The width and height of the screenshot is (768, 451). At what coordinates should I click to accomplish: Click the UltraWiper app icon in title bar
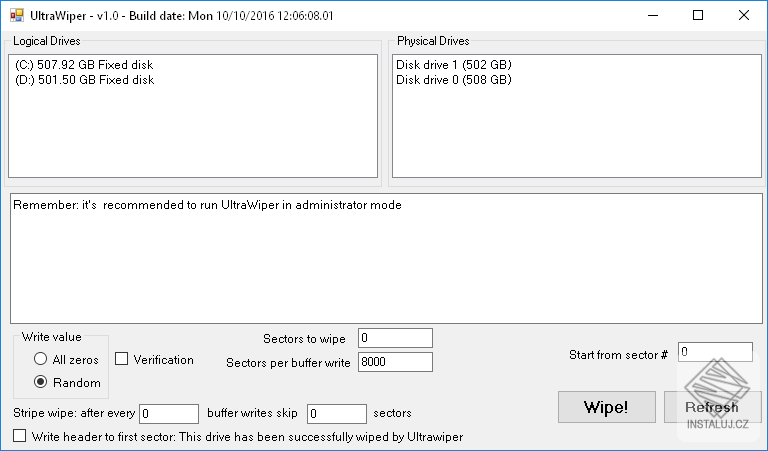point(17,15)
